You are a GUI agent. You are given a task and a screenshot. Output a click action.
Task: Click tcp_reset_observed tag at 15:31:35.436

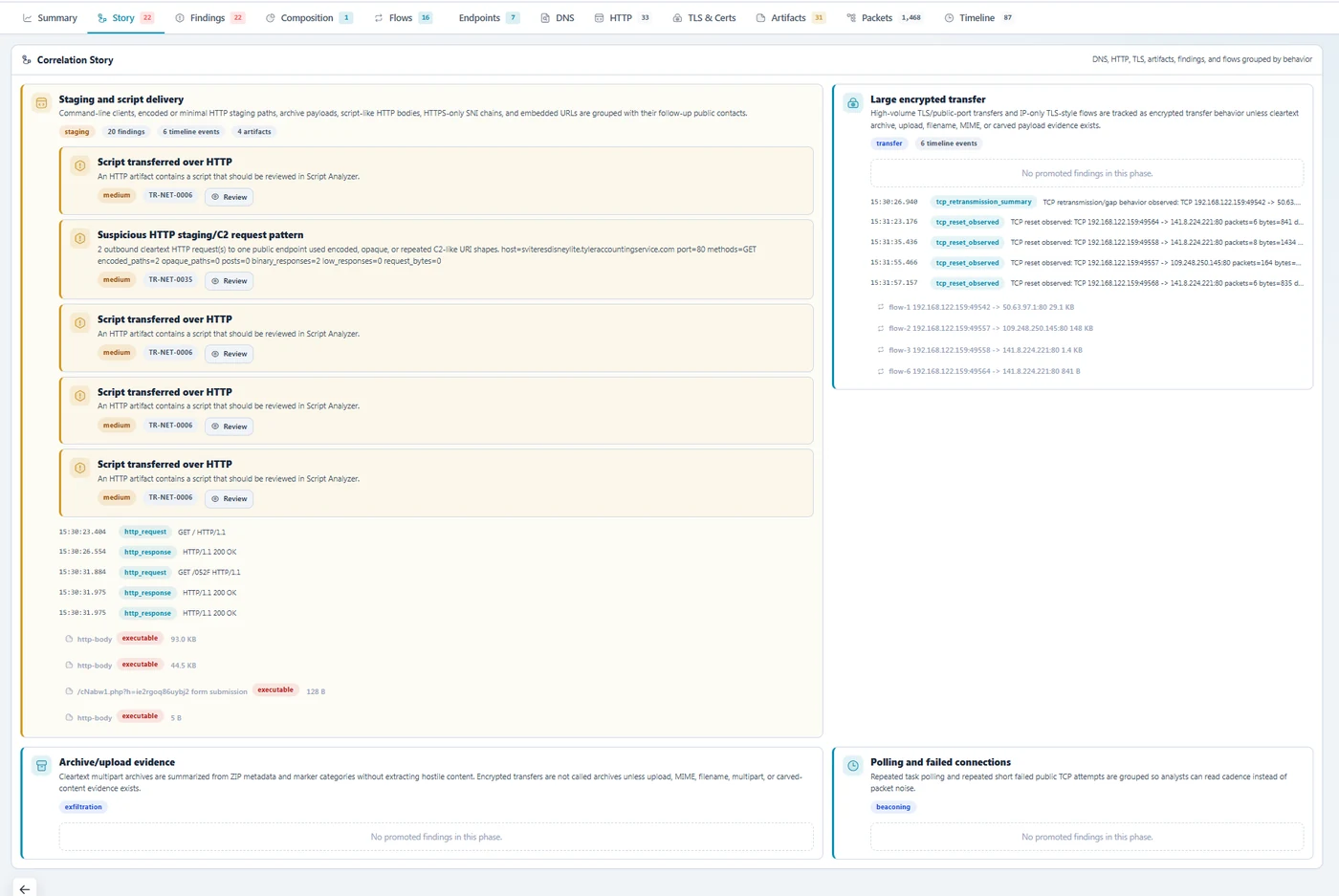(x=968, y=242)
